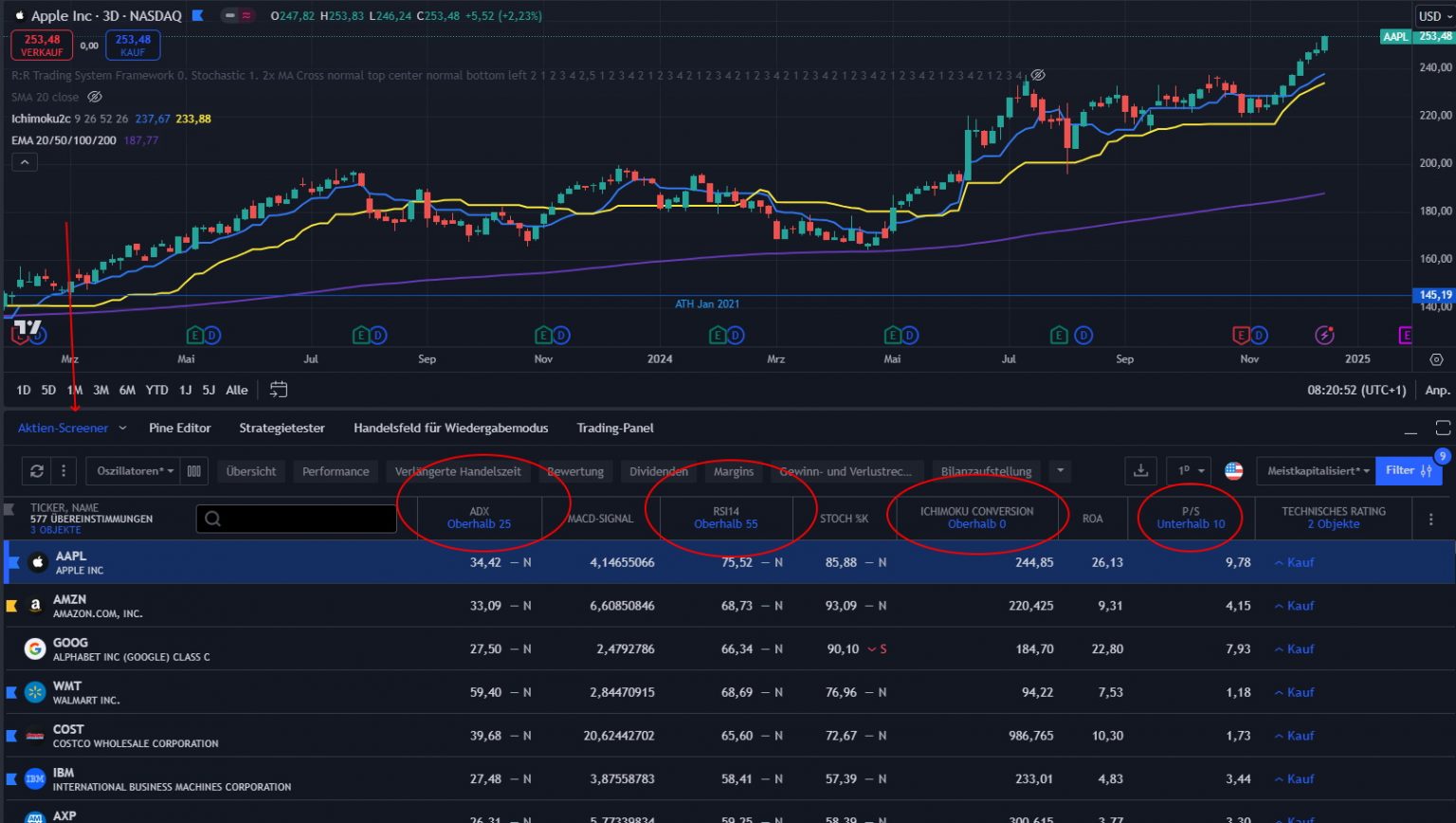Viewport: 1456px width, 823px height.
Task: Click the purple lightning event icon on the timeline
Action: (x=1324, y=335)
